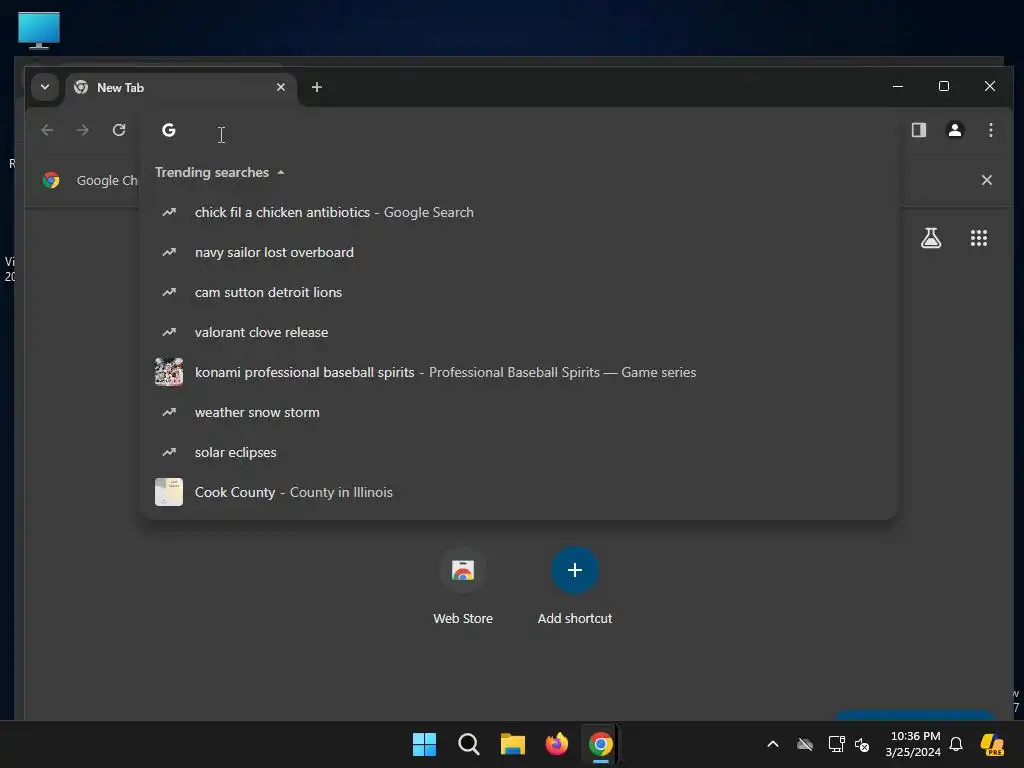Open File Explorer from taskbar

pos(513,744)
